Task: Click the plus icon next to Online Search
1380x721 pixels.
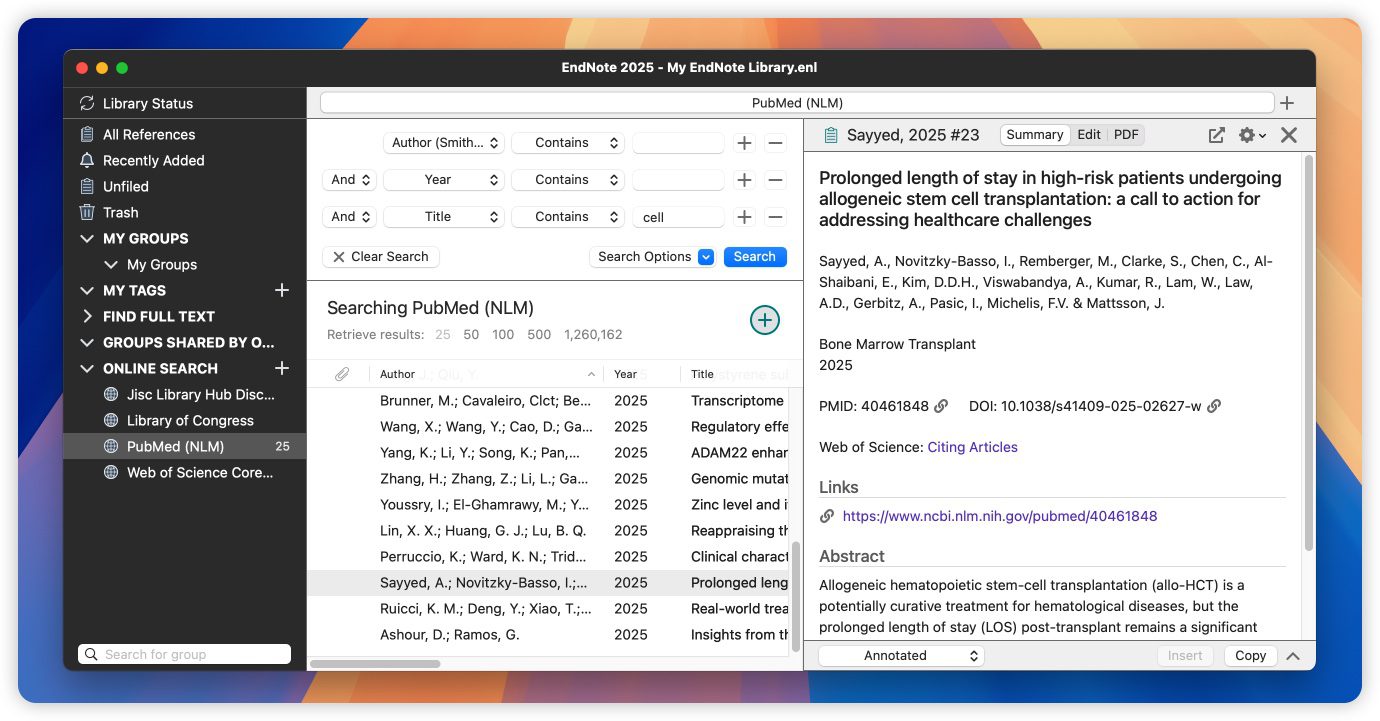Action: [x=282, y=368]
